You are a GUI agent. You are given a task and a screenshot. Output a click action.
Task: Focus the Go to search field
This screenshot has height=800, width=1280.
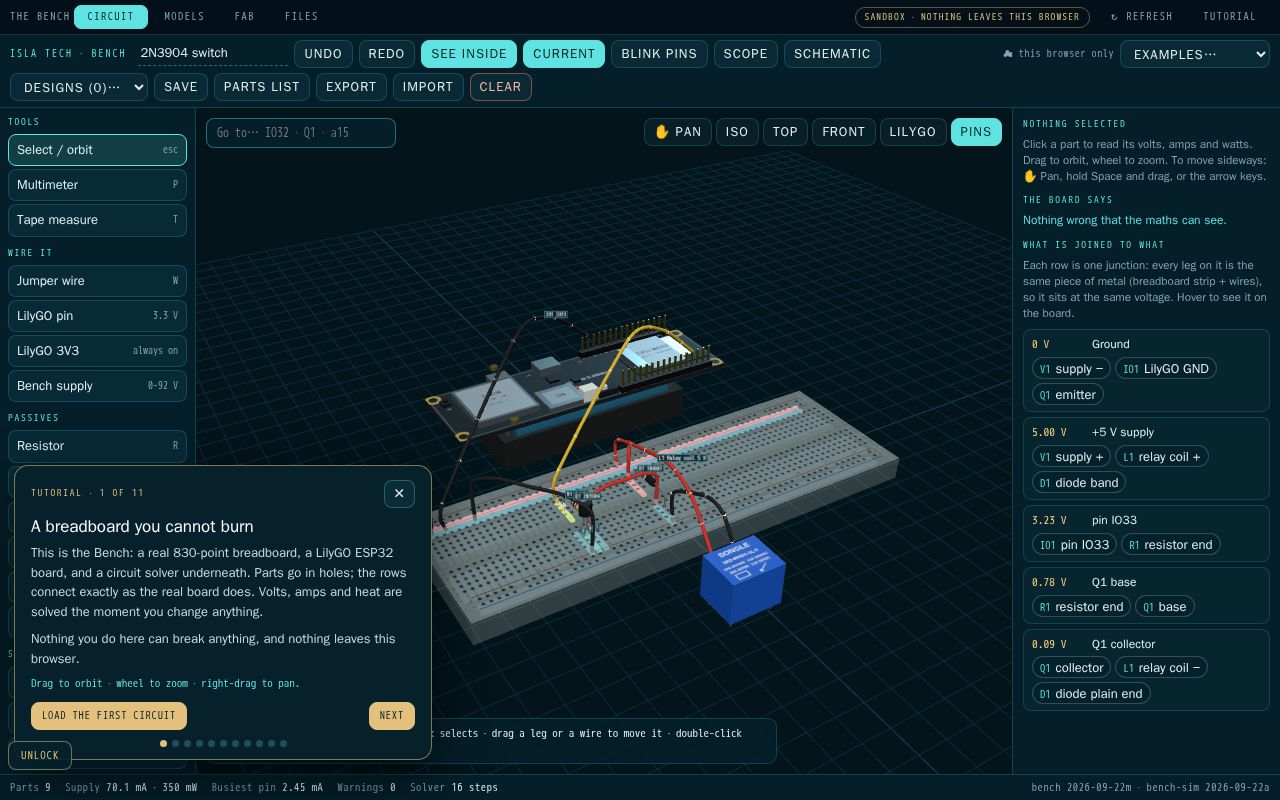click(301, 132)
